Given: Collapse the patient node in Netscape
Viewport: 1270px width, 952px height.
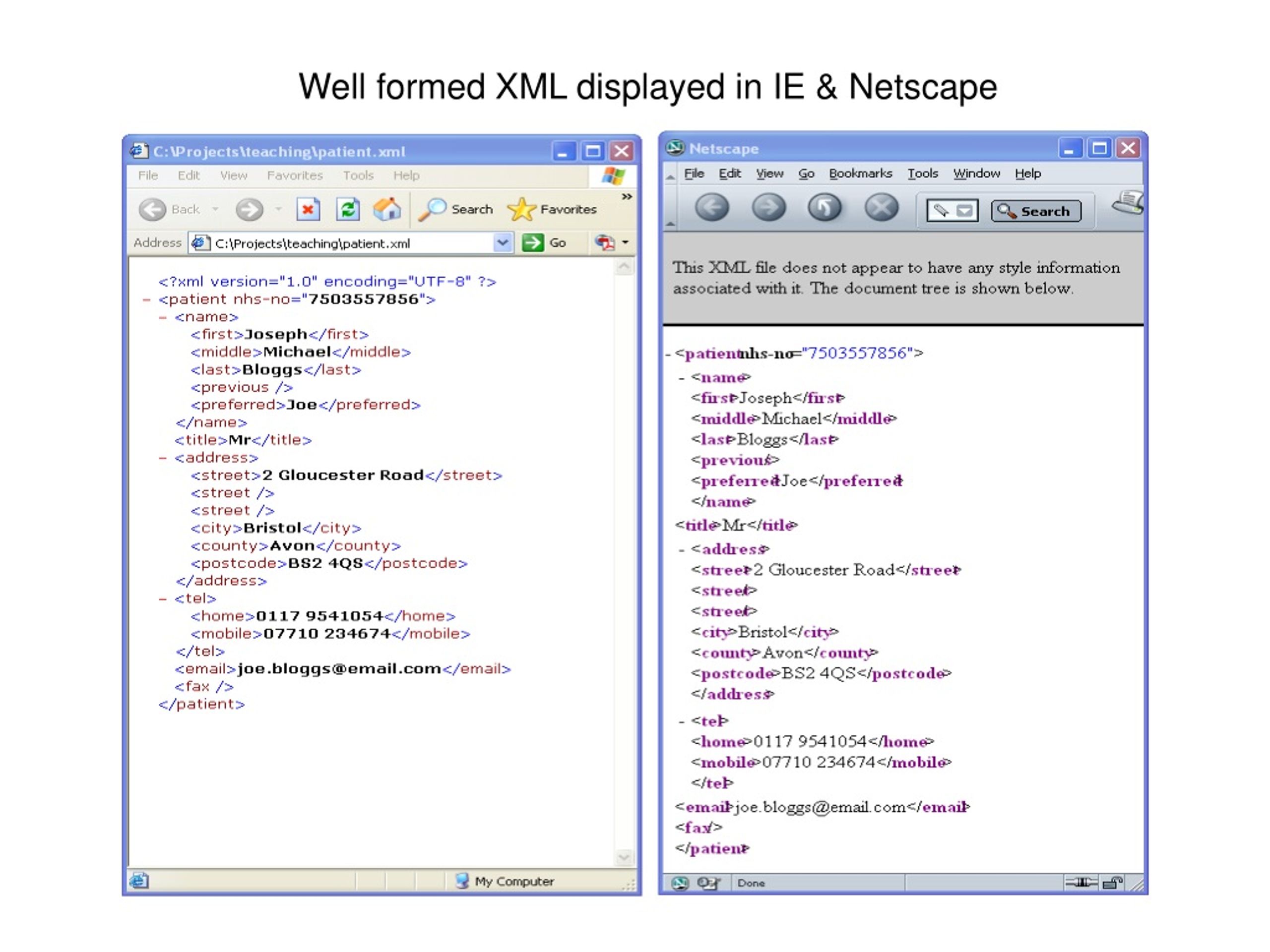Looking at the screenshot, I should click(668, 355).
